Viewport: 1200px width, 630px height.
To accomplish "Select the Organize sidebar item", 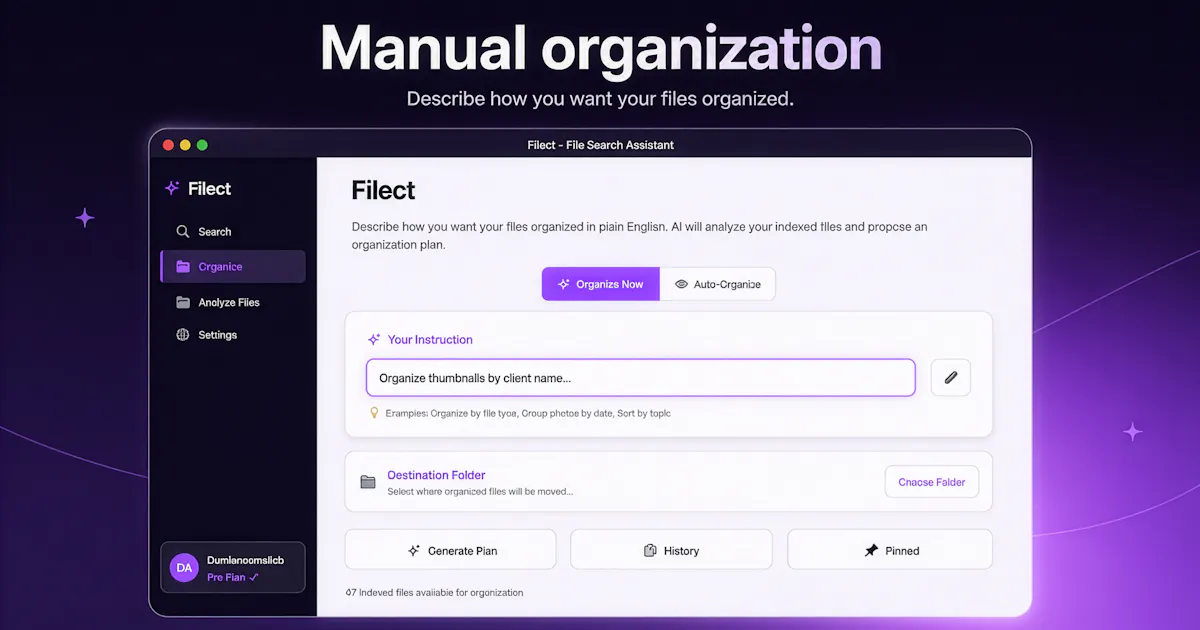I will tap(232, 267).
